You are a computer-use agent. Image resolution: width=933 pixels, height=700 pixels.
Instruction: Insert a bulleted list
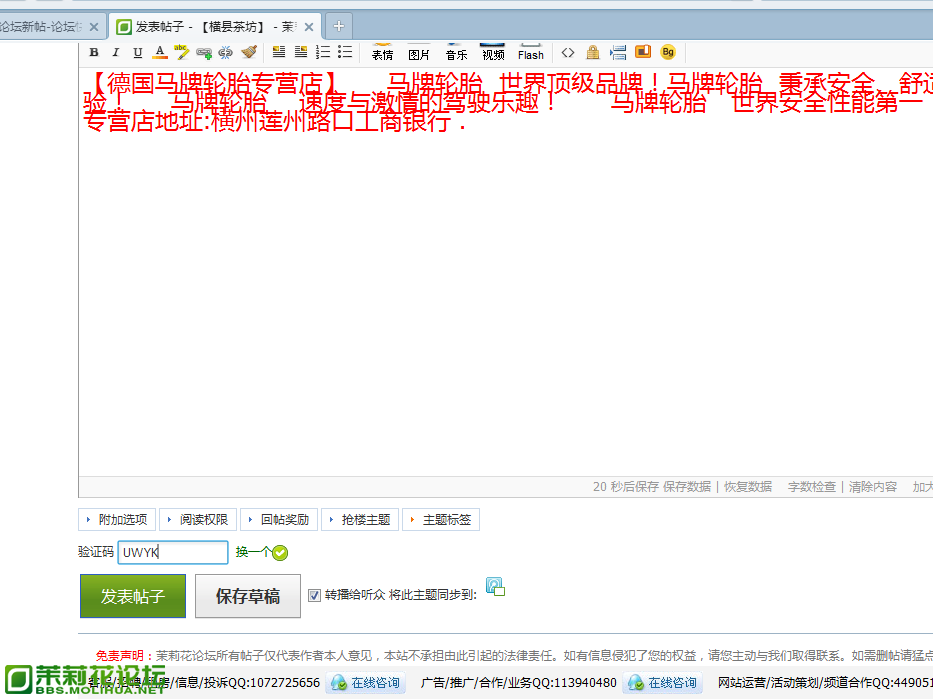click(x=345, y=52)
